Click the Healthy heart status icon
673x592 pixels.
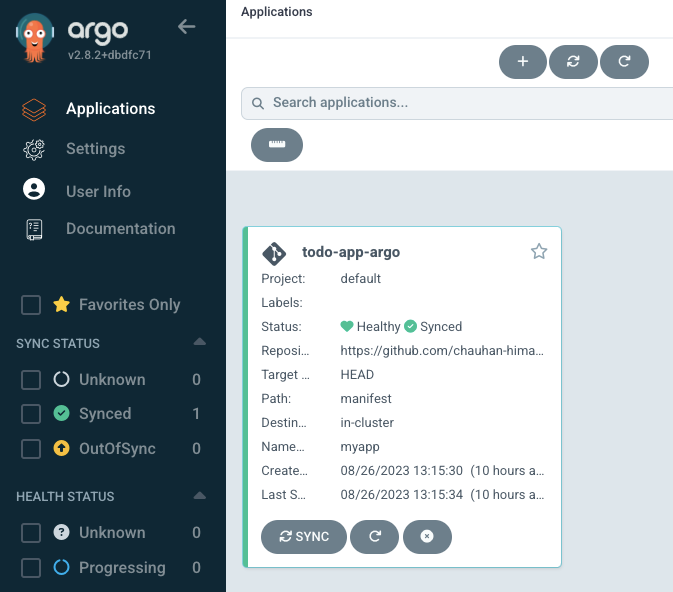pos(346,326)
